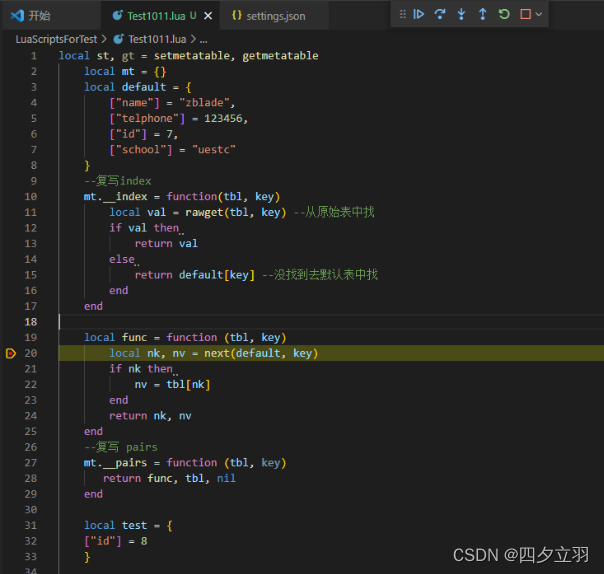Click the comment --从原始表中找
The height and width of the screenshot is (574, 604).
coord(334,212)
